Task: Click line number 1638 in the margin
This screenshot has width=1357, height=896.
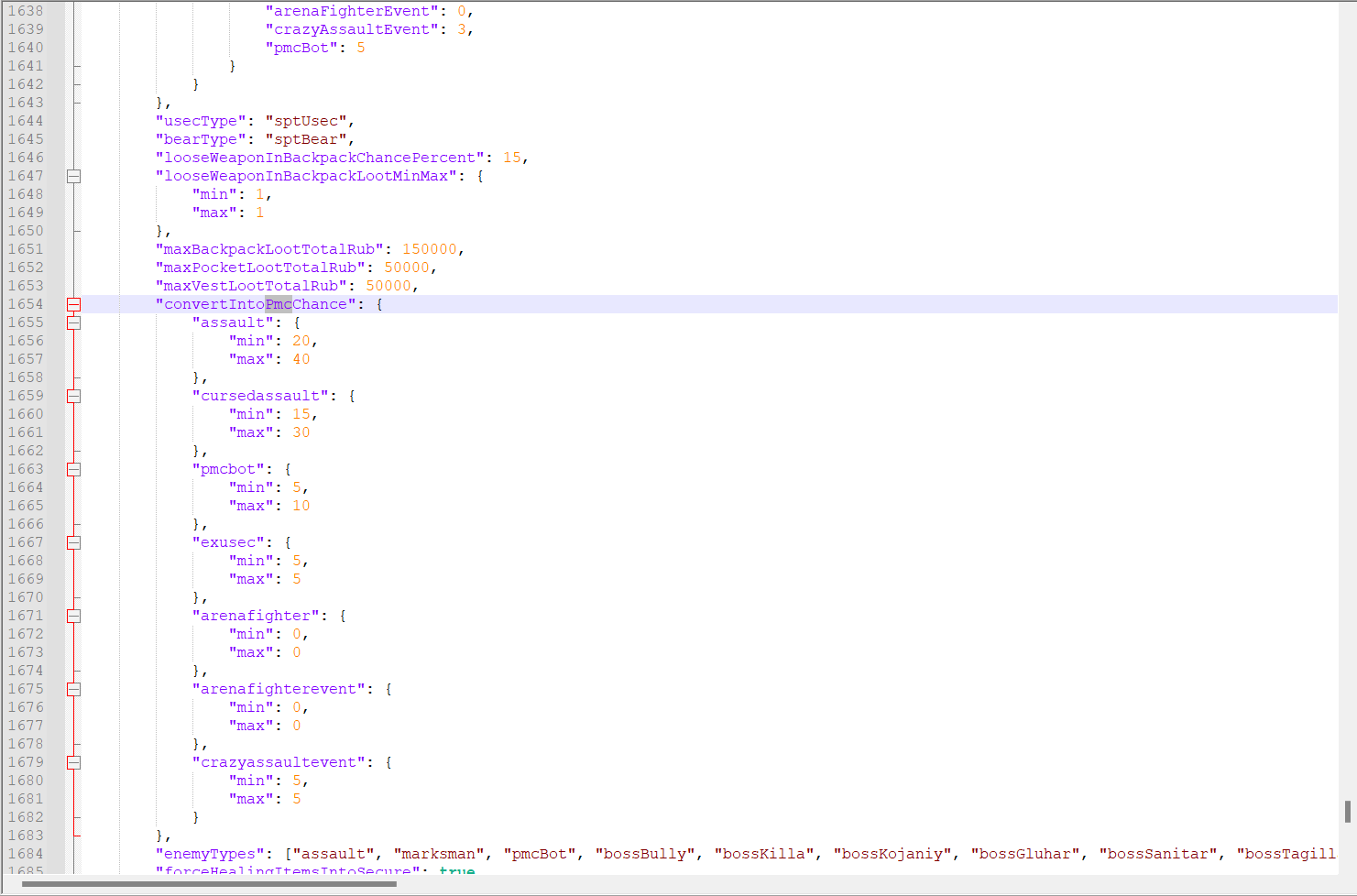Action: coord(26,11)
